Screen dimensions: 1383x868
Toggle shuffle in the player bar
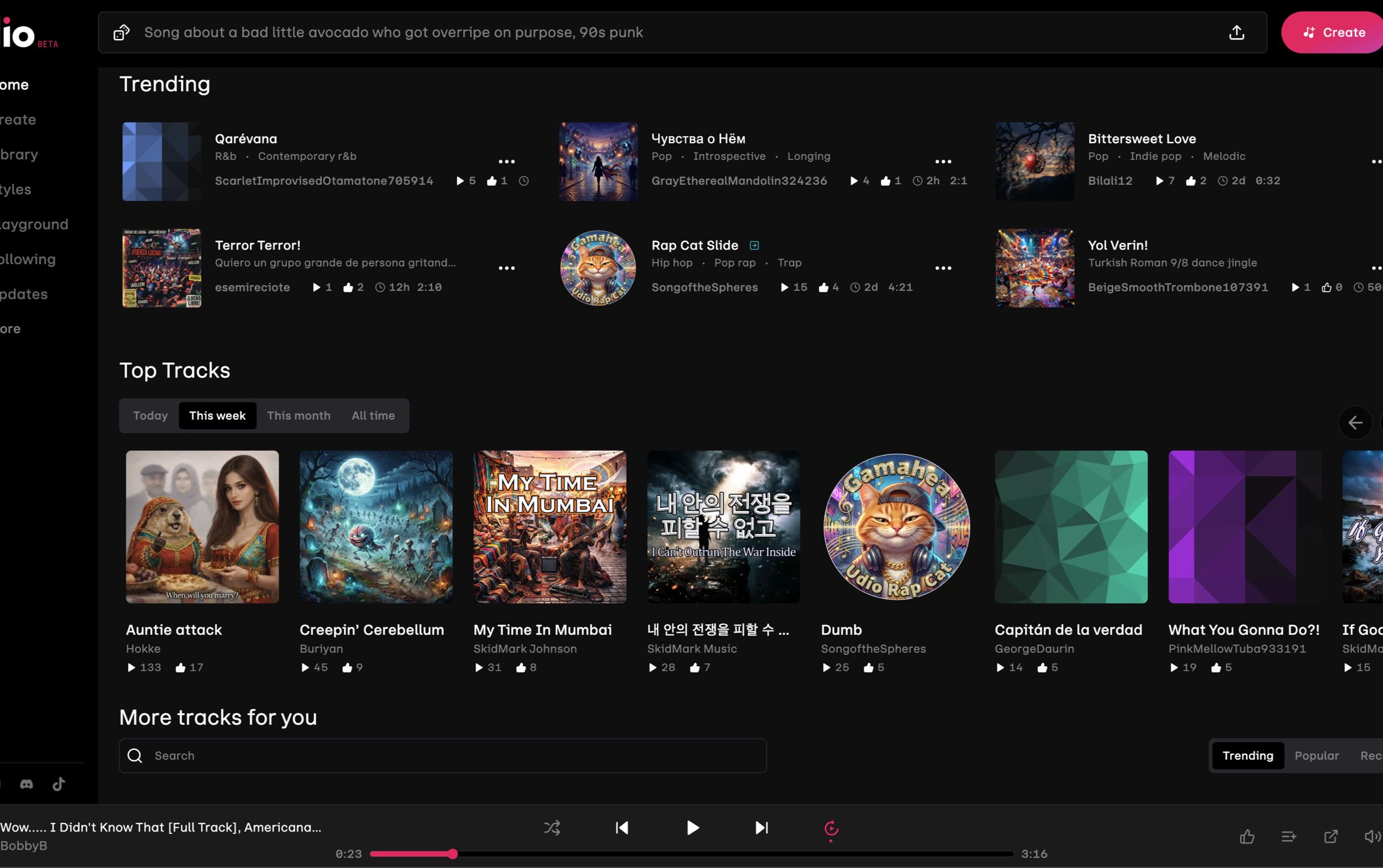coord(552,828)
